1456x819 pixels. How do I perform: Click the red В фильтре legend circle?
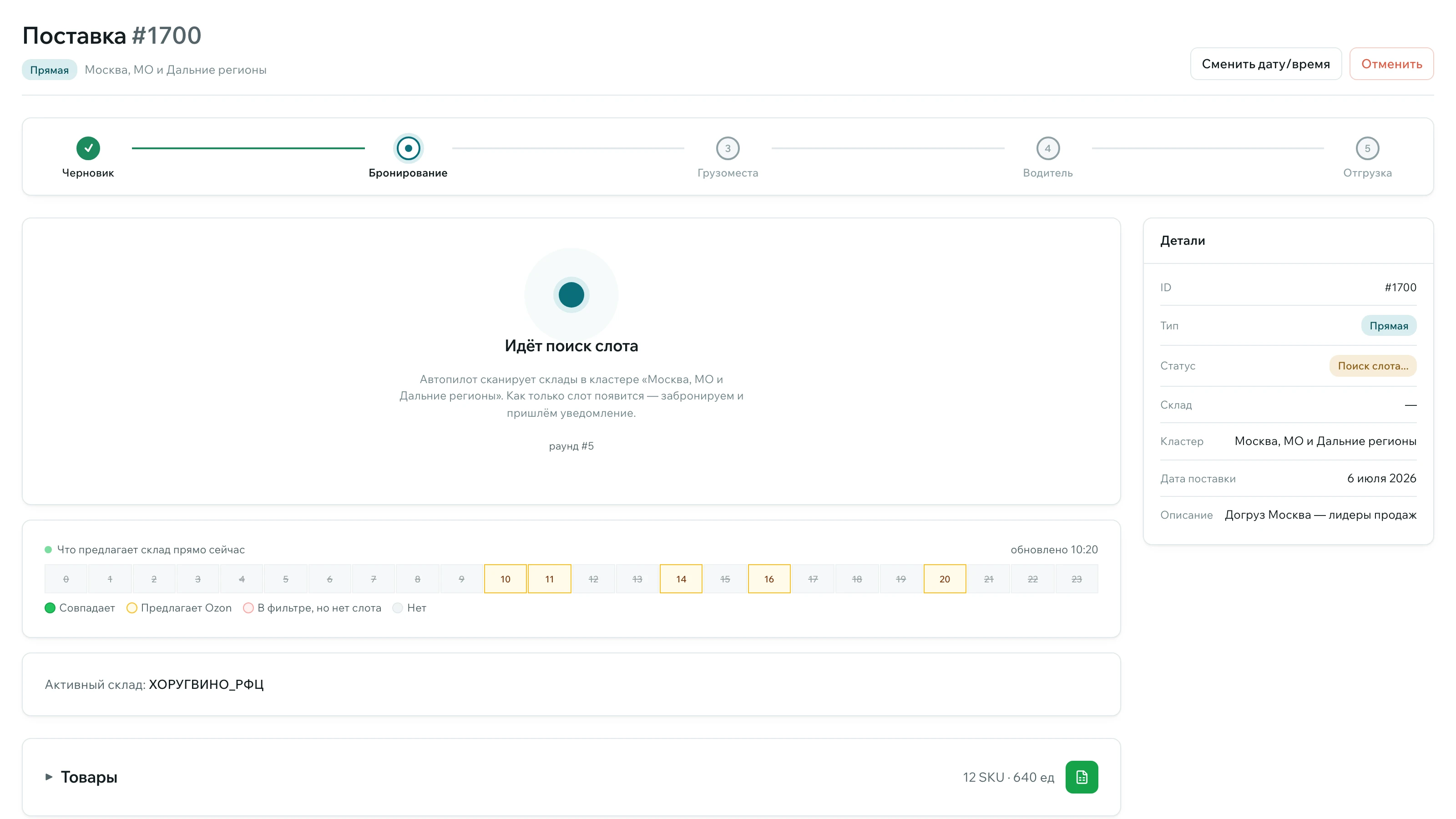(248, 607)
